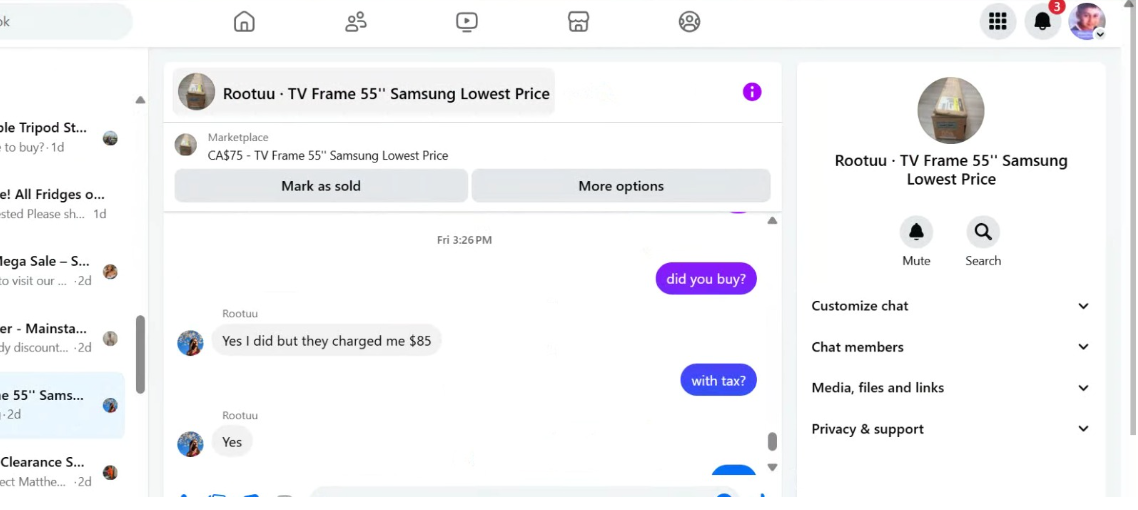
Task: Open the Friends icon in top bar
Action: (x=356, y=22)
